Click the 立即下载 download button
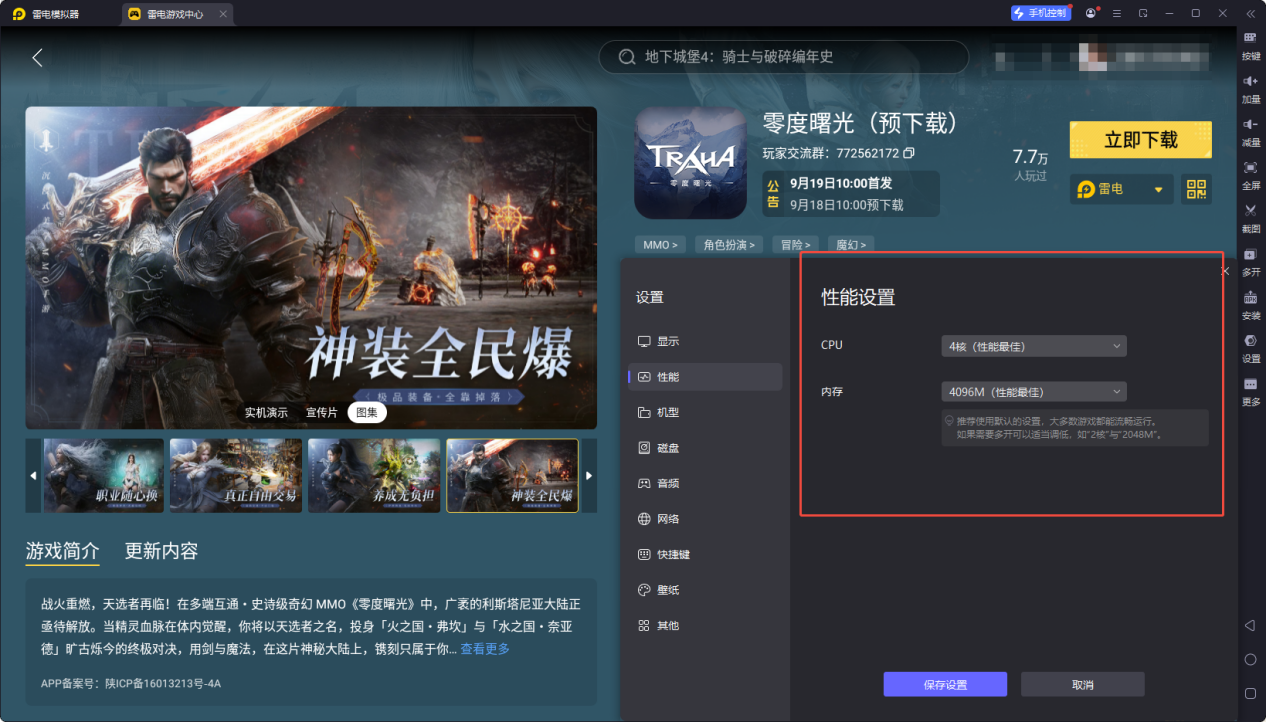This screenshot has width=1266, height=722. [x=1140, y=140]
